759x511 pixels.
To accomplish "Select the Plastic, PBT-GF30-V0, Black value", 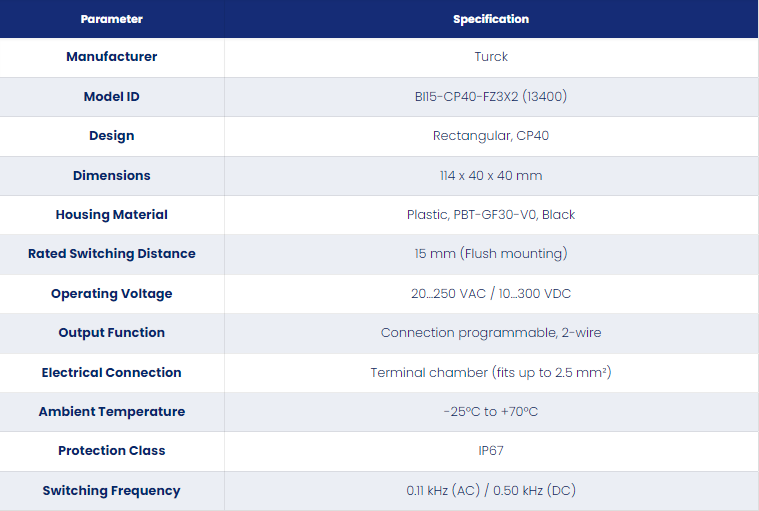I will click(x=491, y=214).
